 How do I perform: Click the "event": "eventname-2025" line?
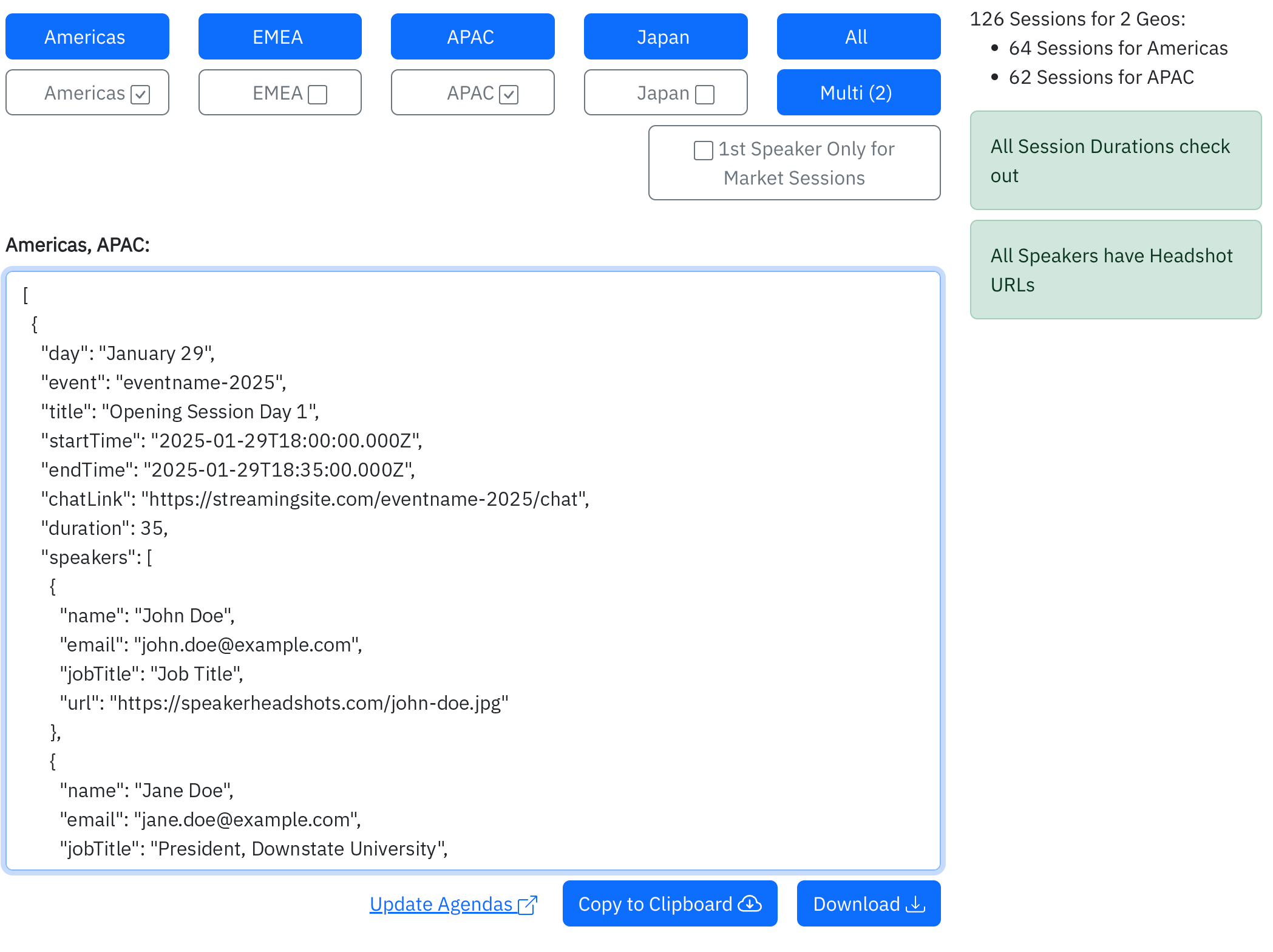pyautogui.click(x=164, y=382)
